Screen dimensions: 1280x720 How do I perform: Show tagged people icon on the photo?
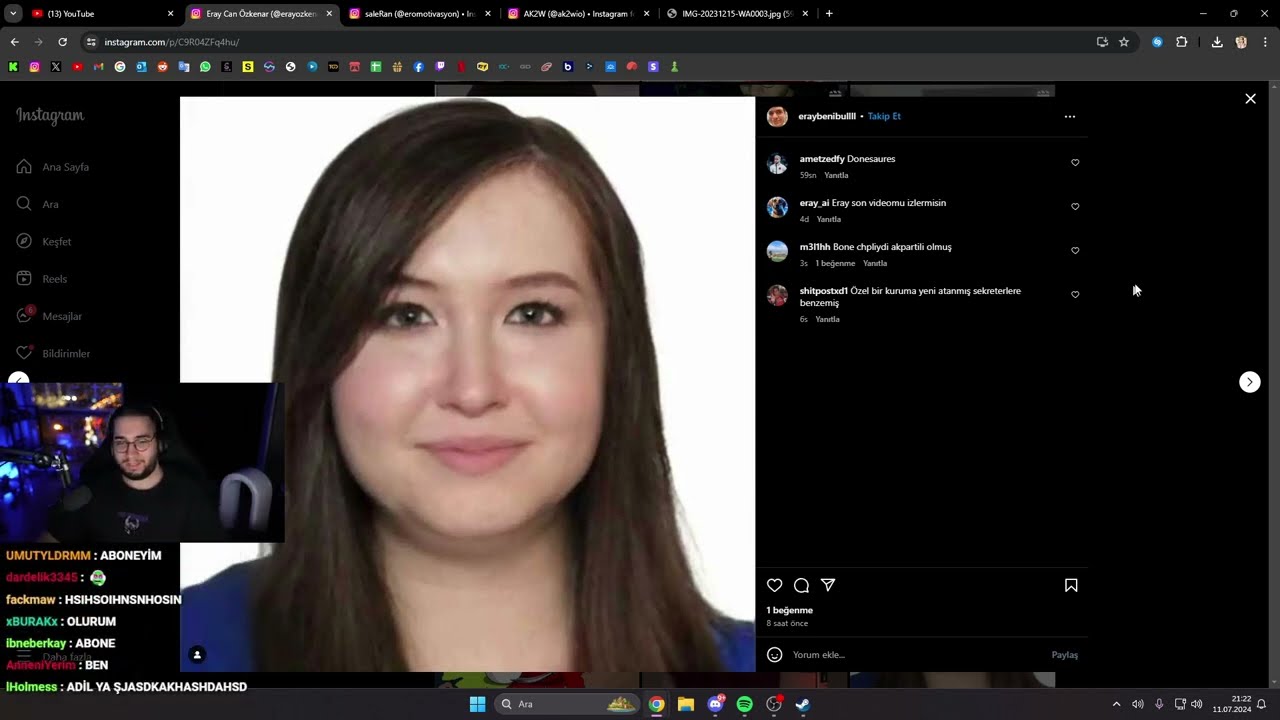pyautogui.click(x=197, y=655)
